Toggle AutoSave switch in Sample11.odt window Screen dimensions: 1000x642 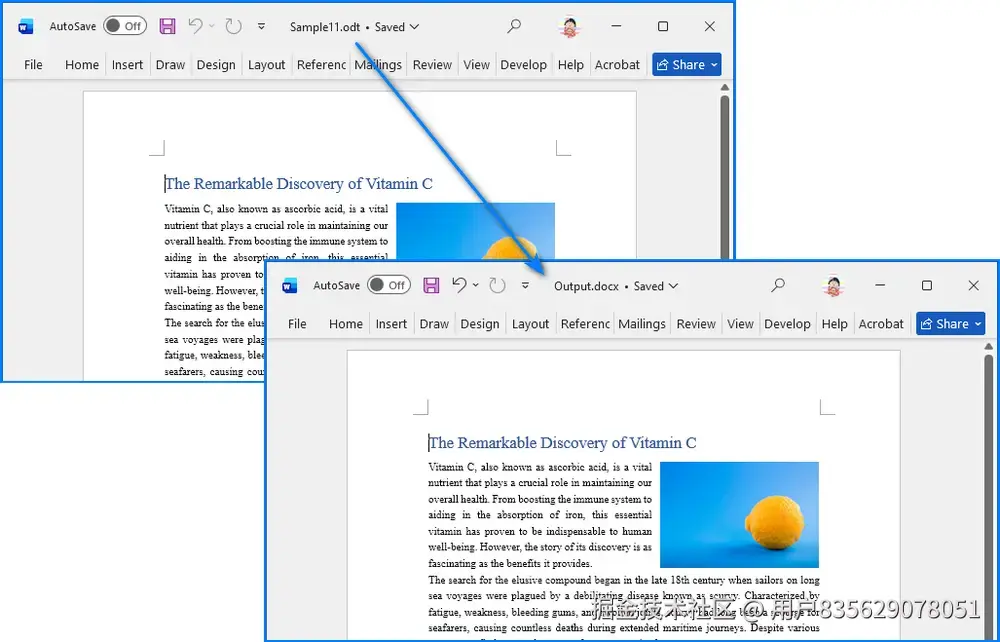point(125,26)
